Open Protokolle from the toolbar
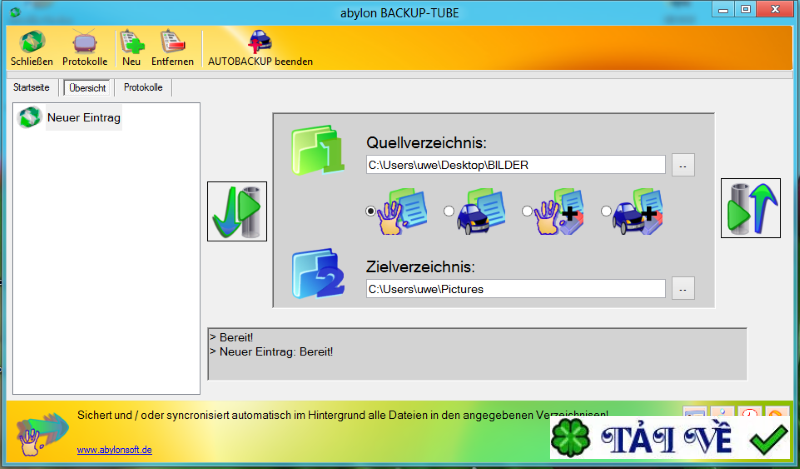The width and height of the screenshot is (800, 469). (85, 48)
